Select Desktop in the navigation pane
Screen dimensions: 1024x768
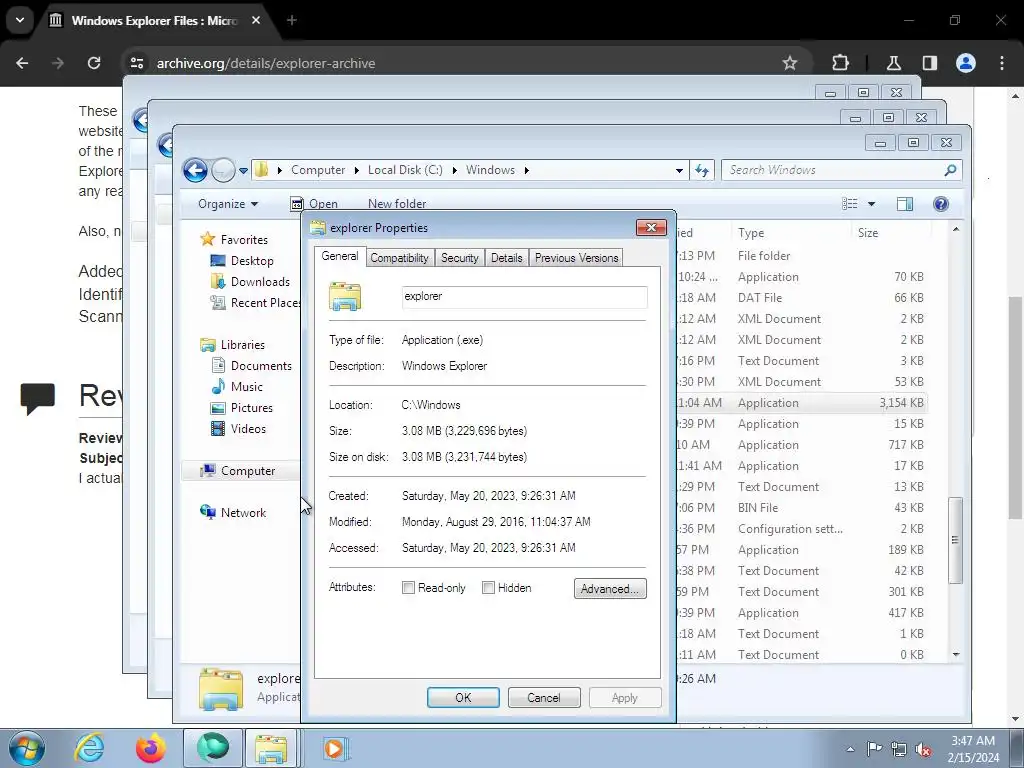click(x=242, y=261)
